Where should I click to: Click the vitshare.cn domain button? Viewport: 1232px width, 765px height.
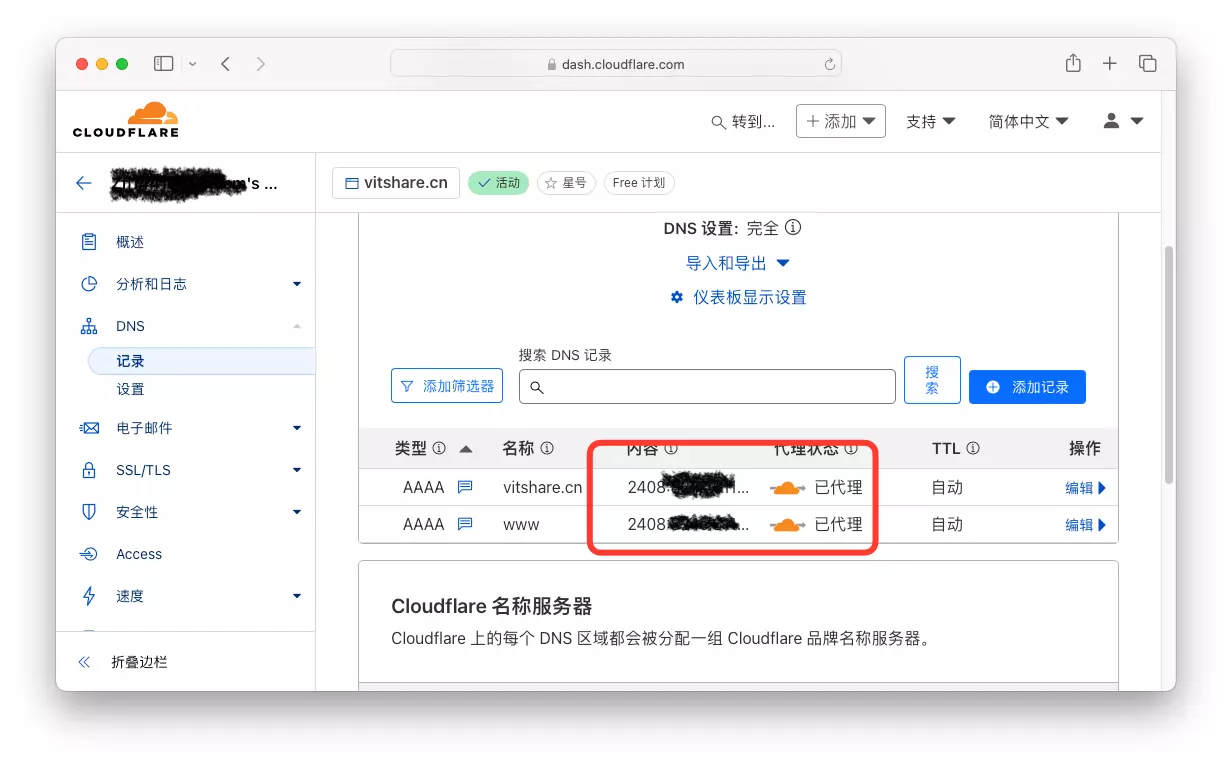pos(396,183)
